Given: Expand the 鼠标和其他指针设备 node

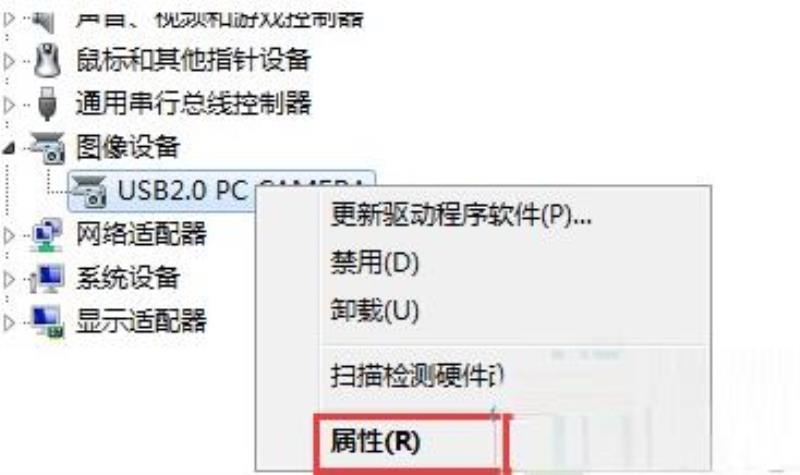Looking at the screenshot, I should (9, 61).
